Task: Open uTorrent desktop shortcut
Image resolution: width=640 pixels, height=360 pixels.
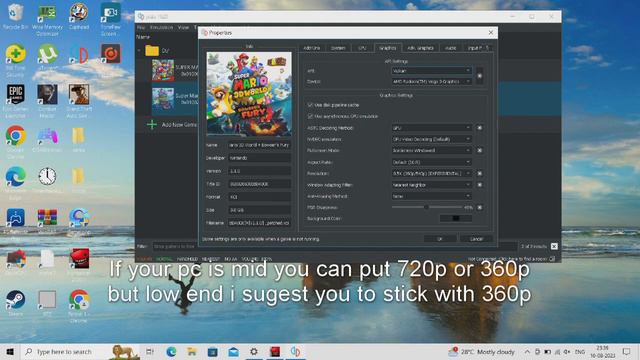Action: pyautogui.click(x=47, y=57)
